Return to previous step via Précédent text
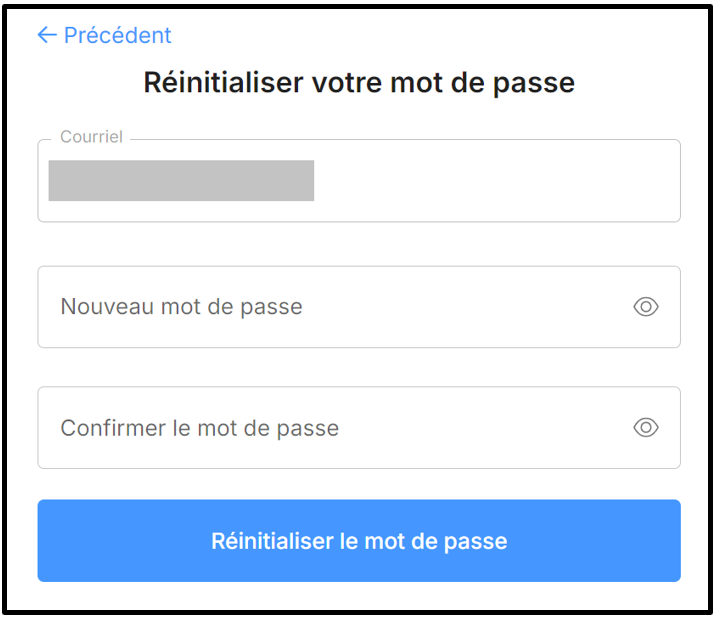 point(117,35)
